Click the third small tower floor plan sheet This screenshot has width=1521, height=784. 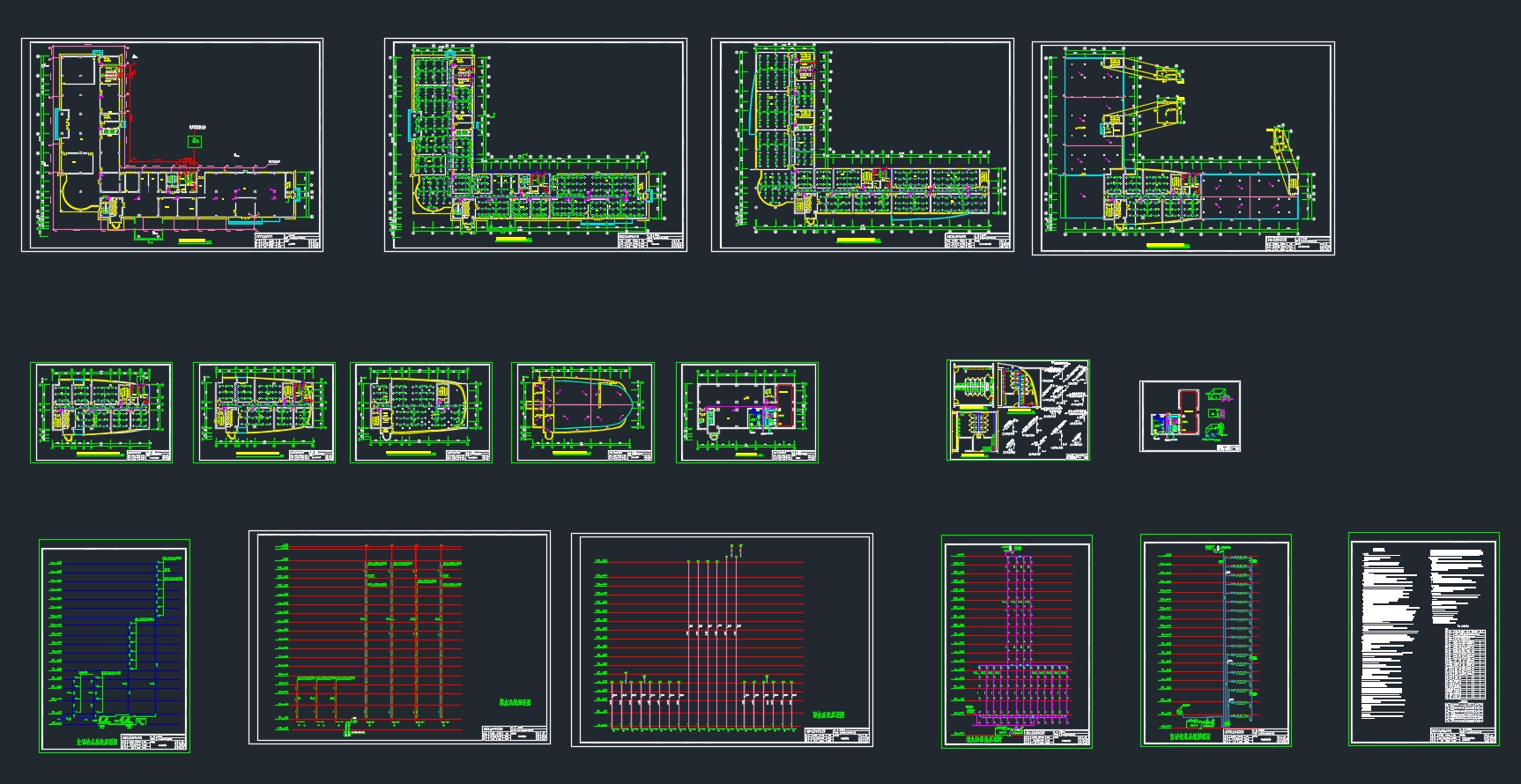pos(421,411)
